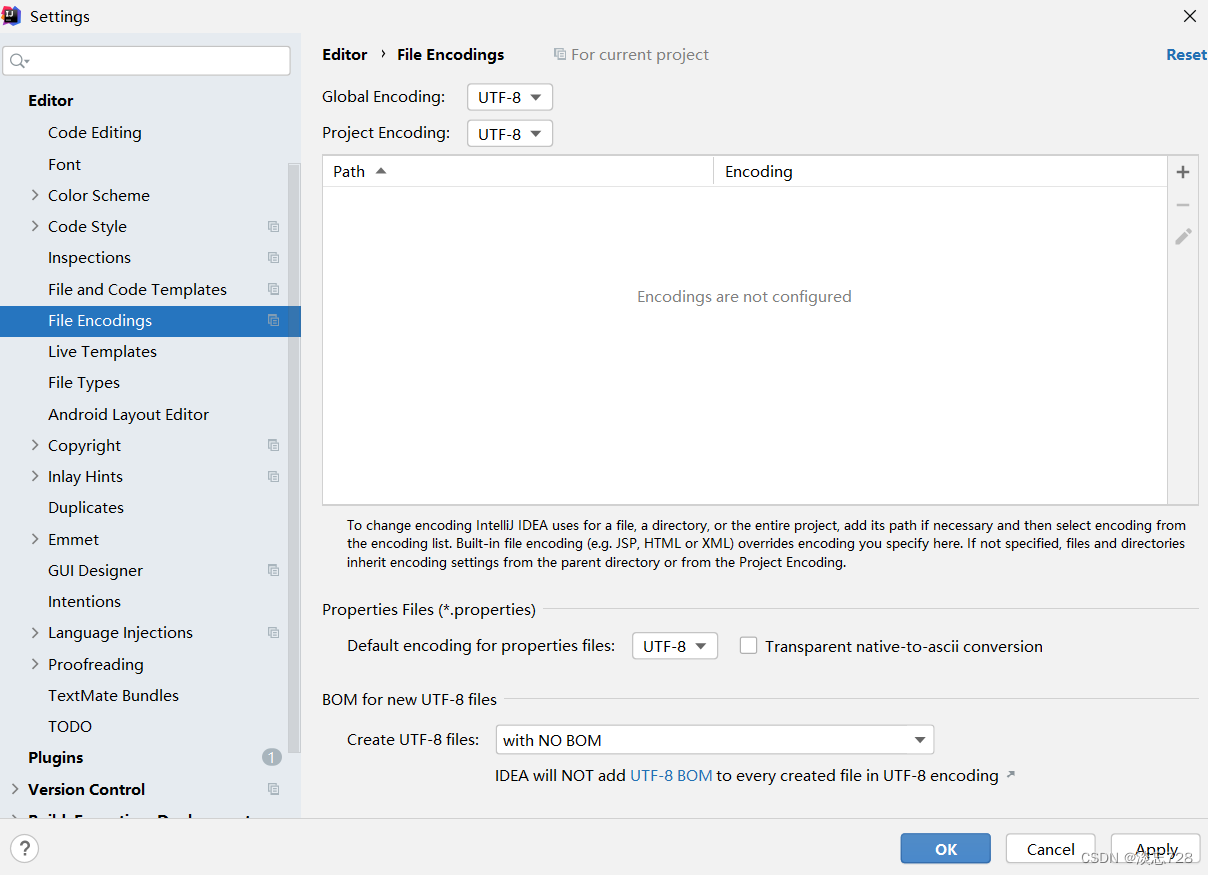Screen dimensions: 1208x875
Task: Click the add path plus icon
Action: pos(1183,172)
